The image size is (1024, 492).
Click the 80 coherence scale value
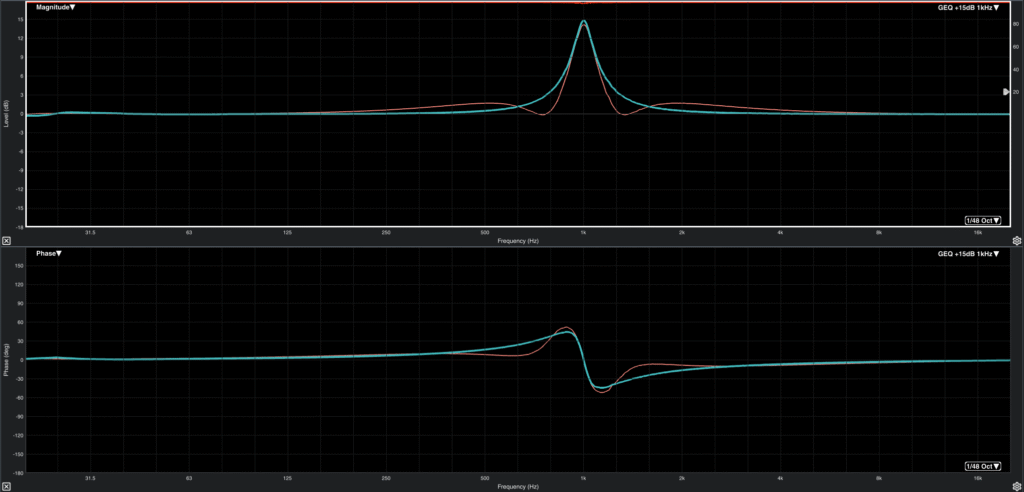click(x=1016, y=24)
